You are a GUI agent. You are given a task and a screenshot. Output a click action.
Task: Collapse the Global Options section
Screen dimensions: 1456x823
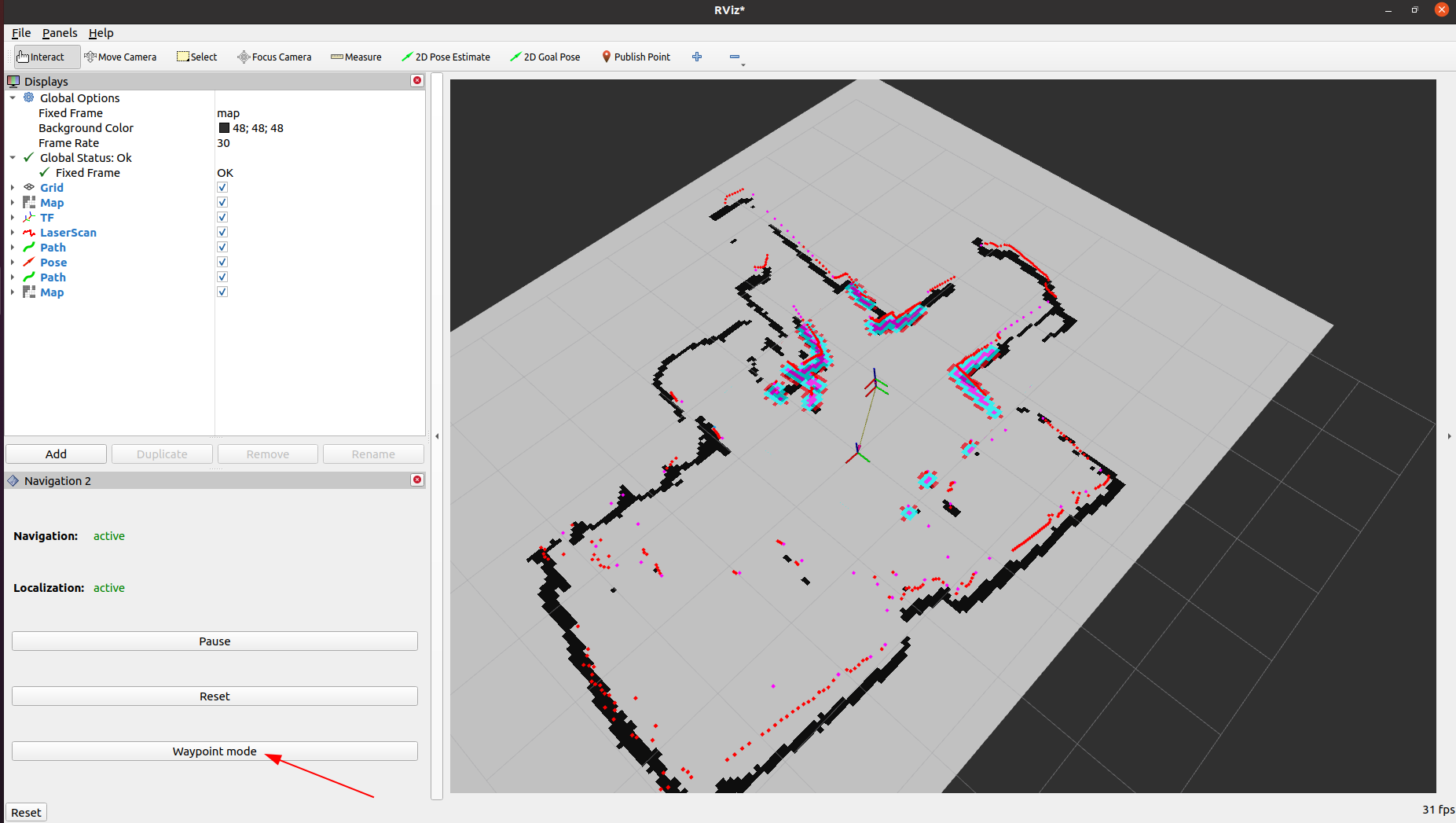(13, 98)
